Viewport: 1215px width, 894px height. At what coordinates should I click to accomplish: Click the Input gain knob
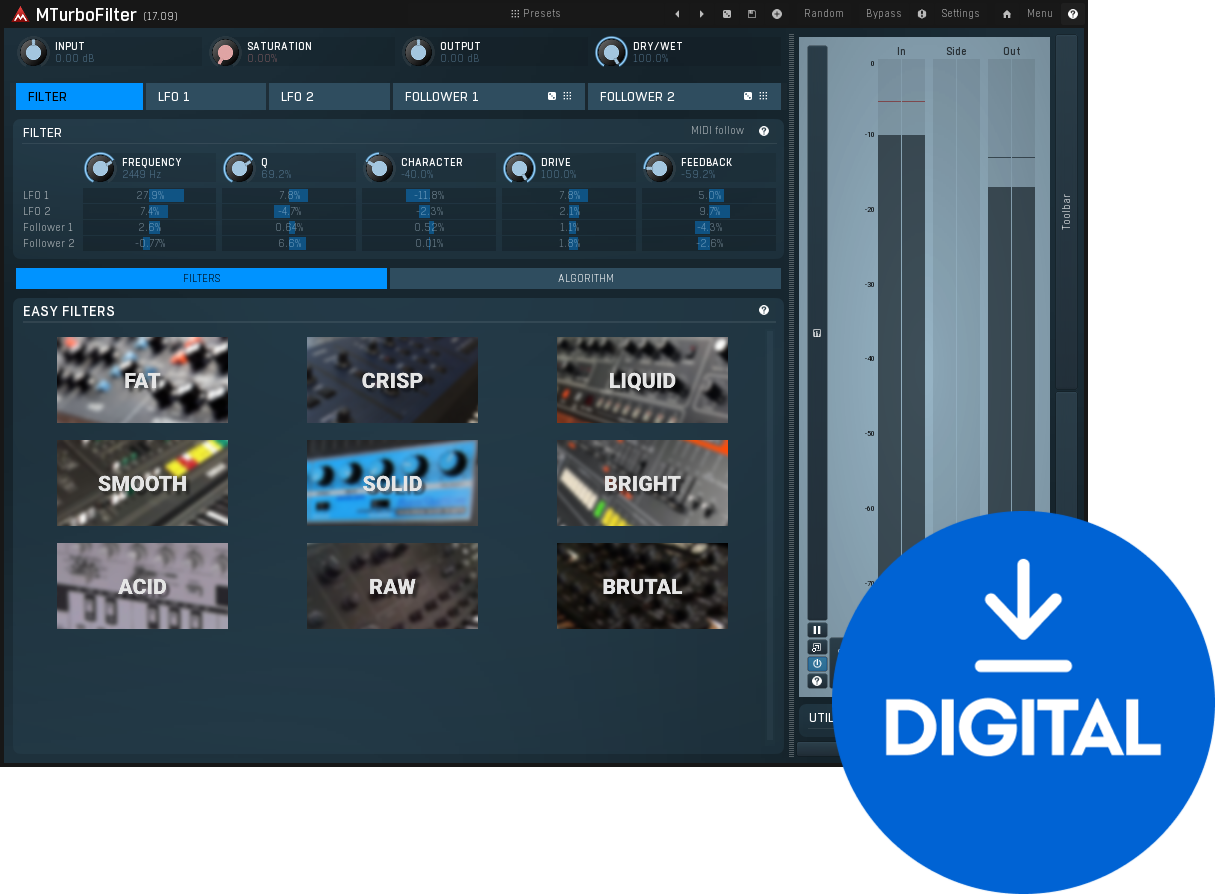[33, 52]
